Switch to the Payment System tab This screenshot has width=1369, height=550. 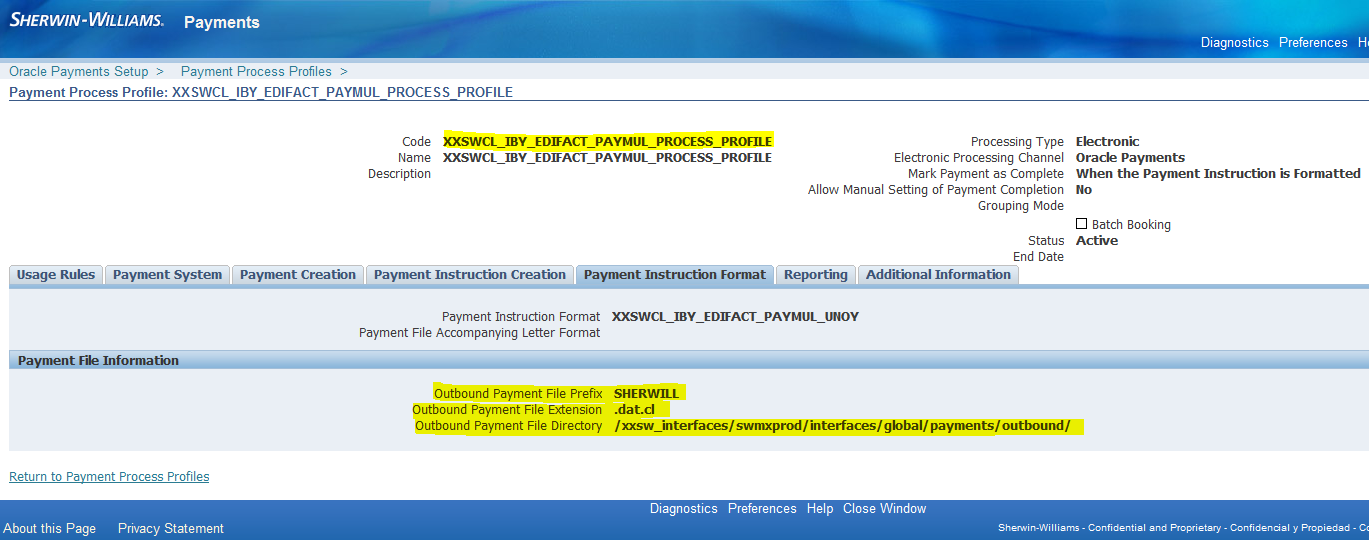click(167, 275)
